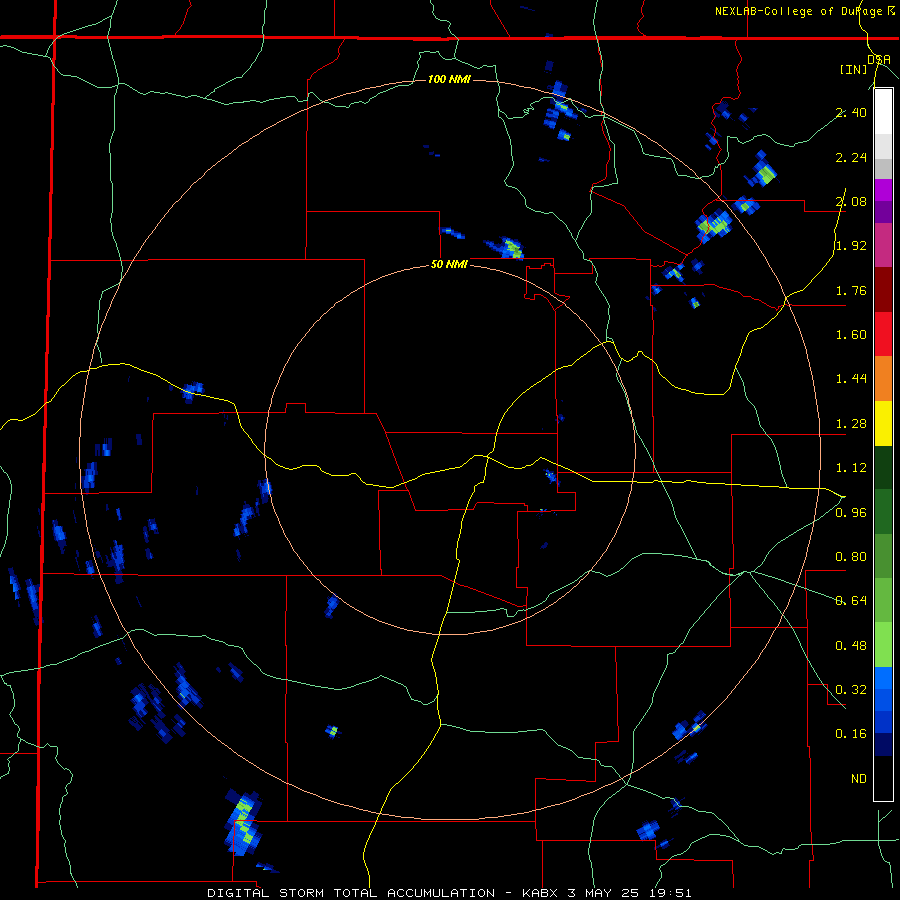Click the 1.12 legend value
The width and height of the screenshot is (900, 900).
point(851,468)
